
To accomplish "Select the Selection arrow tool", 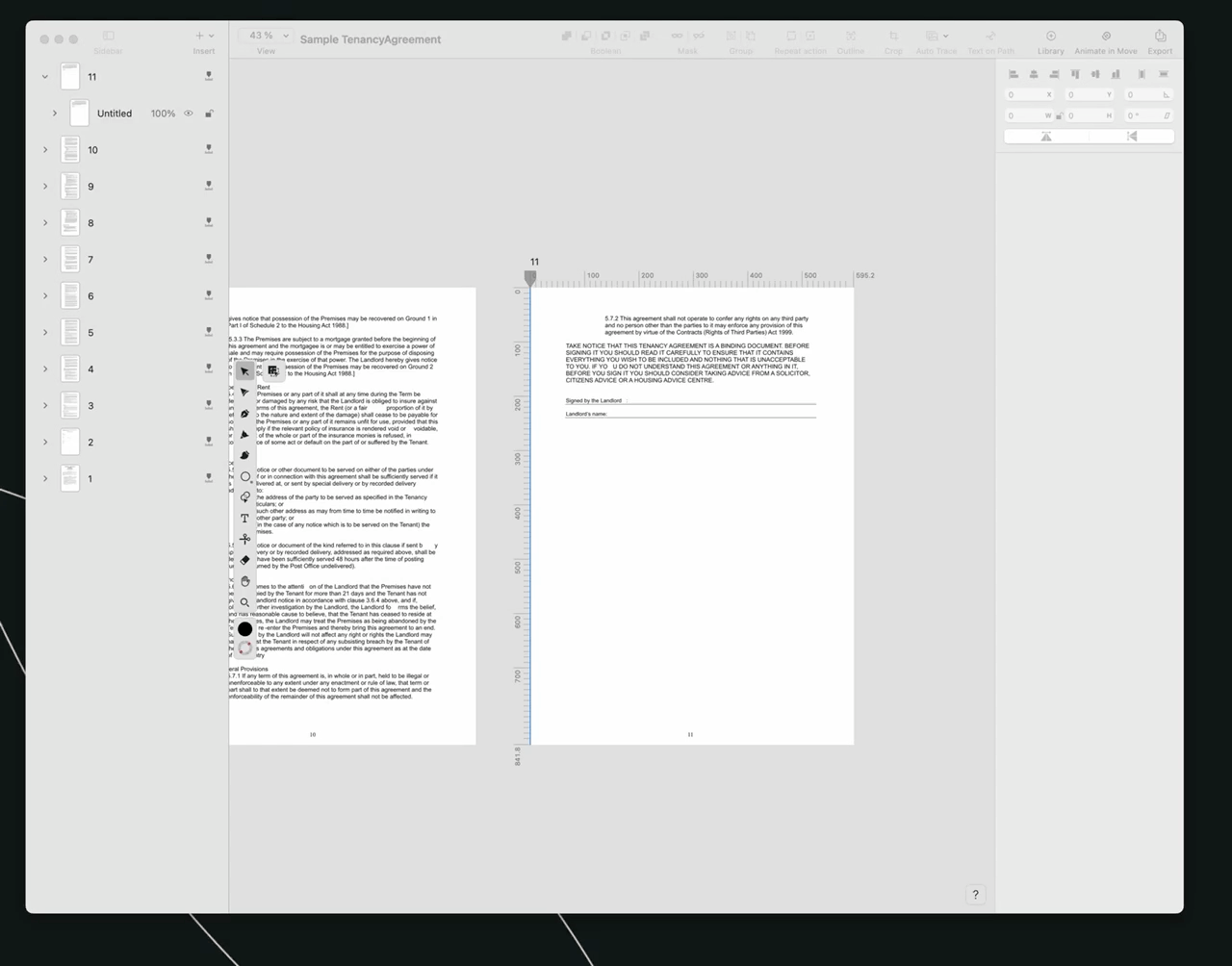I will 244,371.
